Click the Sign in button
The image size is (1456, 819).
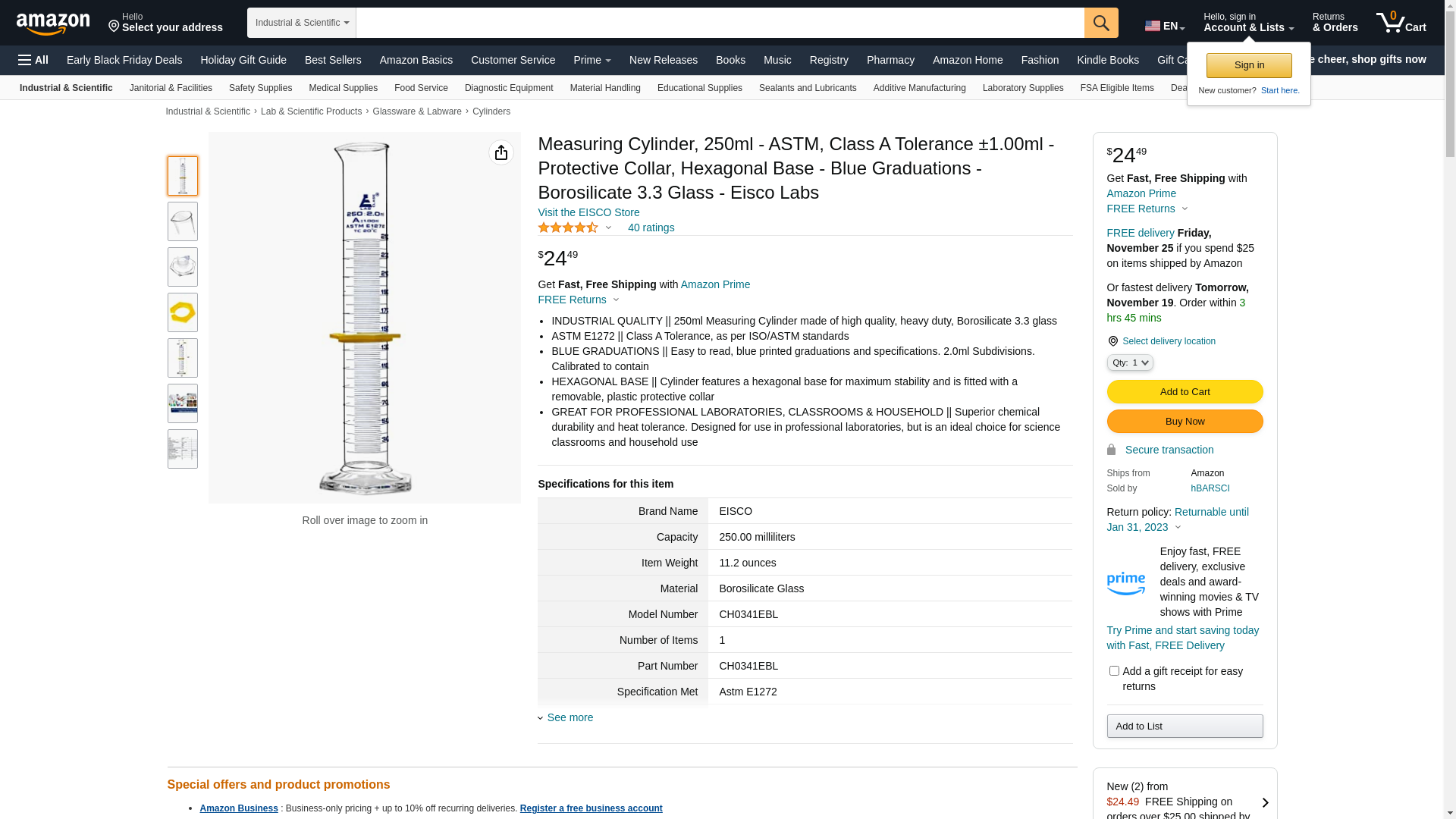pos(1249,65)
